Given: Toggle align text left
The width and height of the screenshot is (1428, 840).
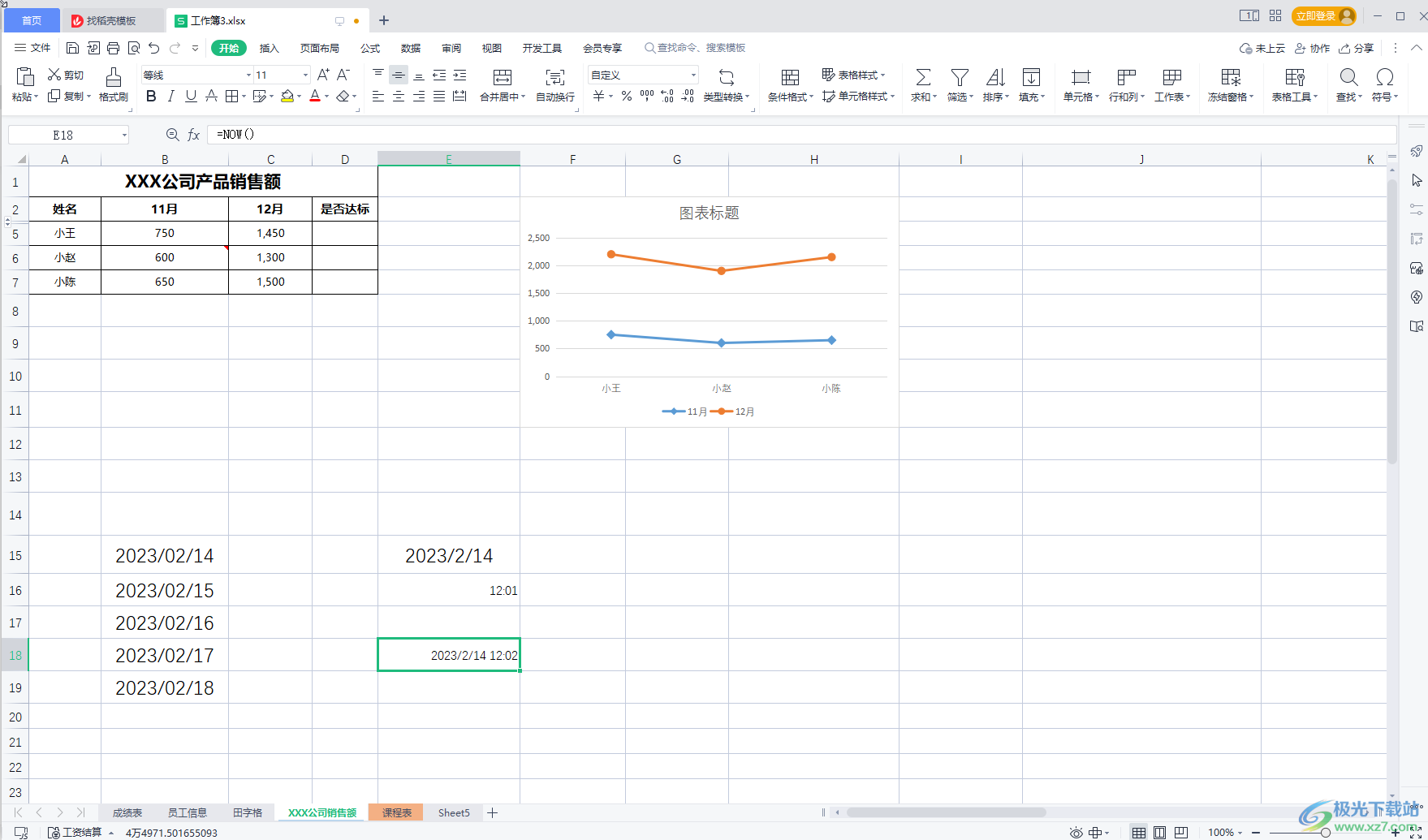Looking at the screenshot, I should 378,97.
